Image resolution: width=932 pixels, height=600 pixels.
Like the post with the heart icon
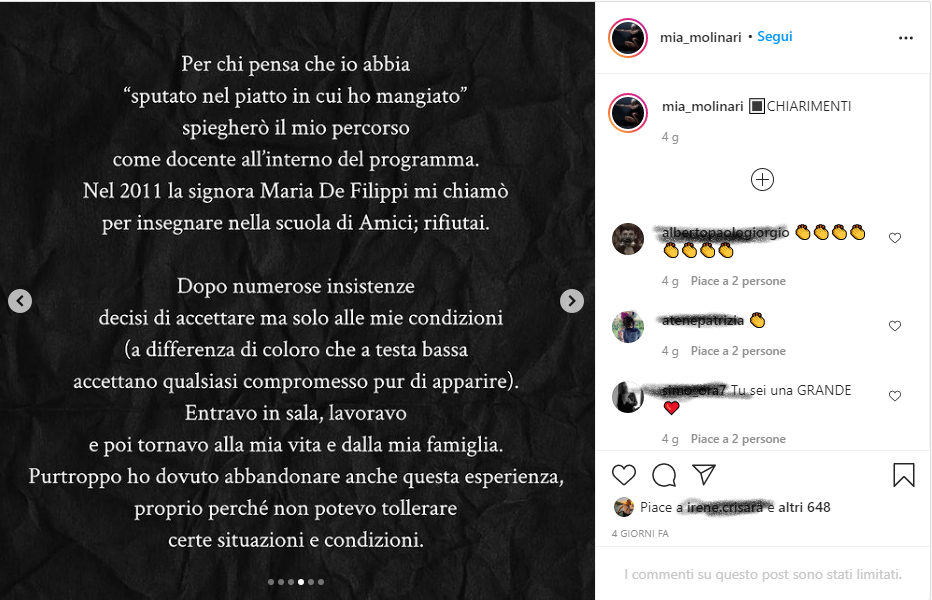tap(624, 475)
